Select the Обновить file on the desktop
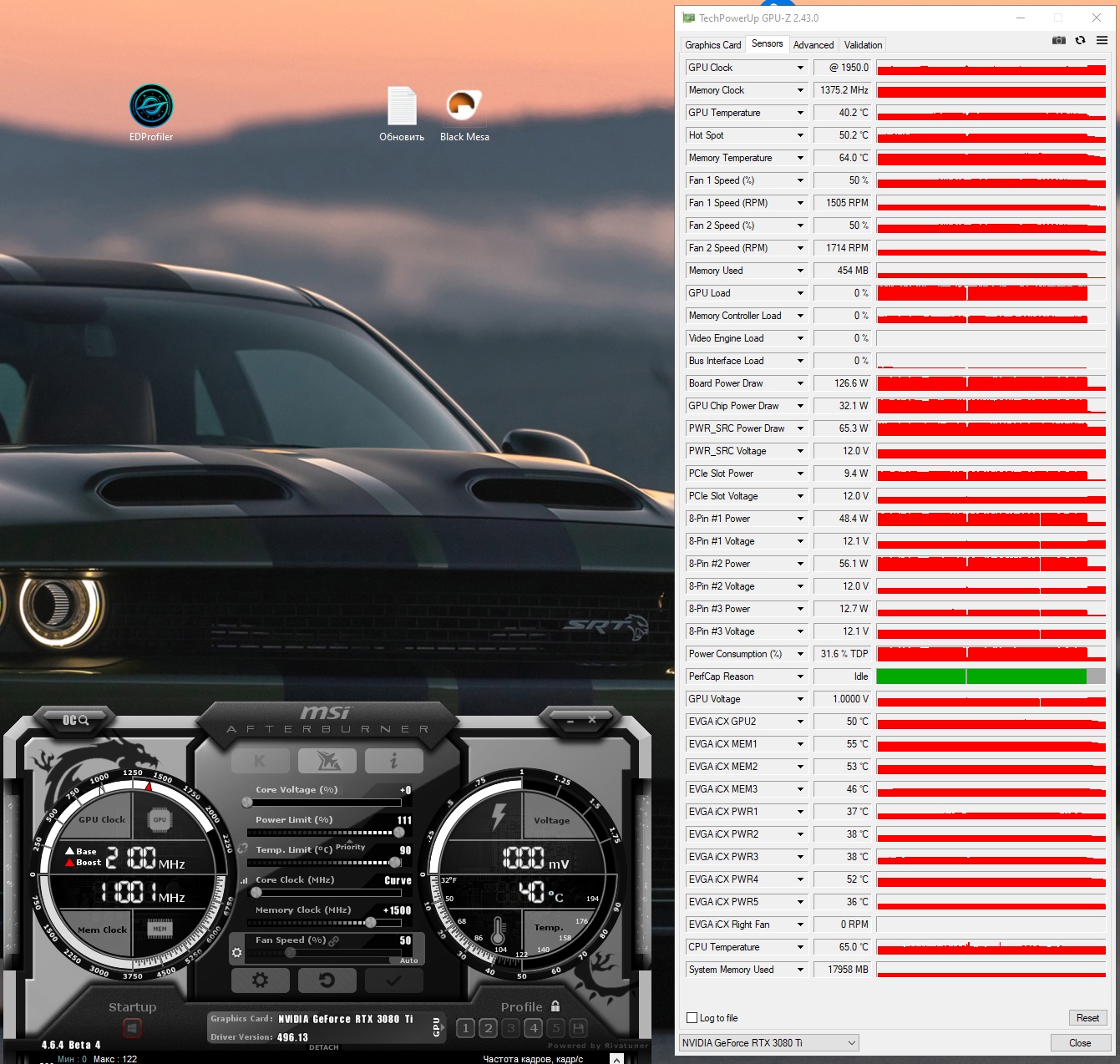This screenshot has width=1120, height=1064. pyautogui.click(x=402, y=114)
